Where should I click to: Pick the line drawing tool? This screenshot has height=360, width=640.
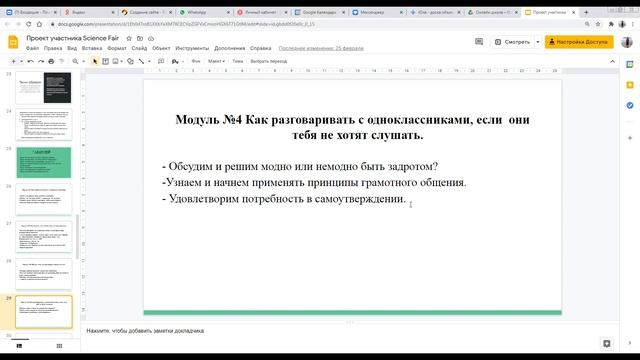point(141,61)
